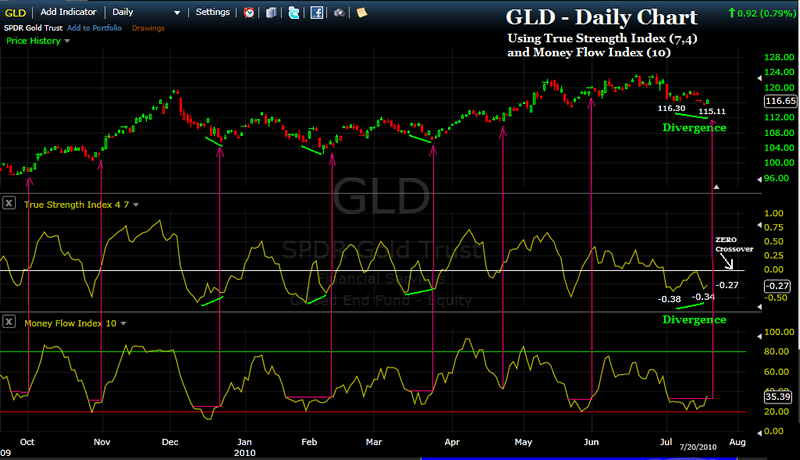The height and width of the screenshot is (460, 800).
Task: Click the 7/20/2010 date label
Action: [x=698, y=447]
